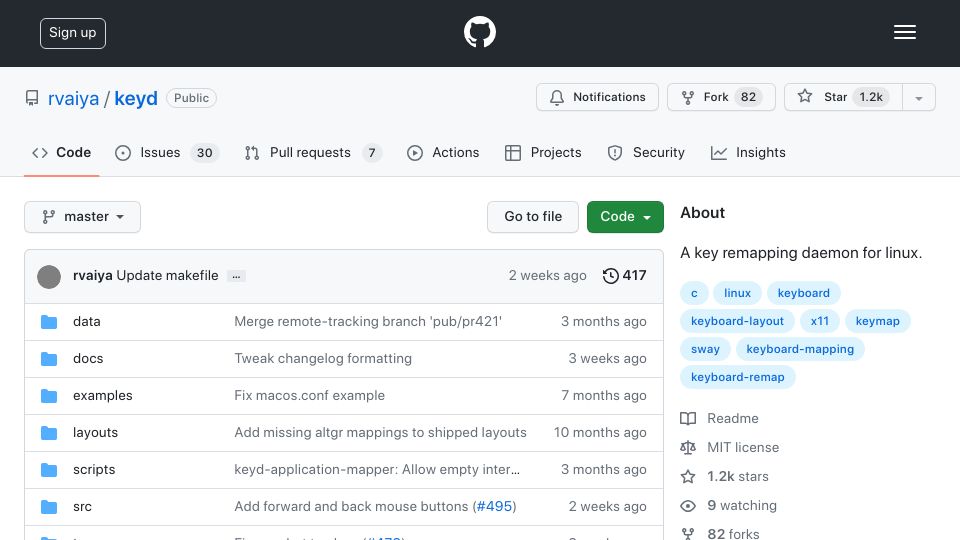960x540 pixels.
Task: Click the src folder icon
Action: point(49,507)
